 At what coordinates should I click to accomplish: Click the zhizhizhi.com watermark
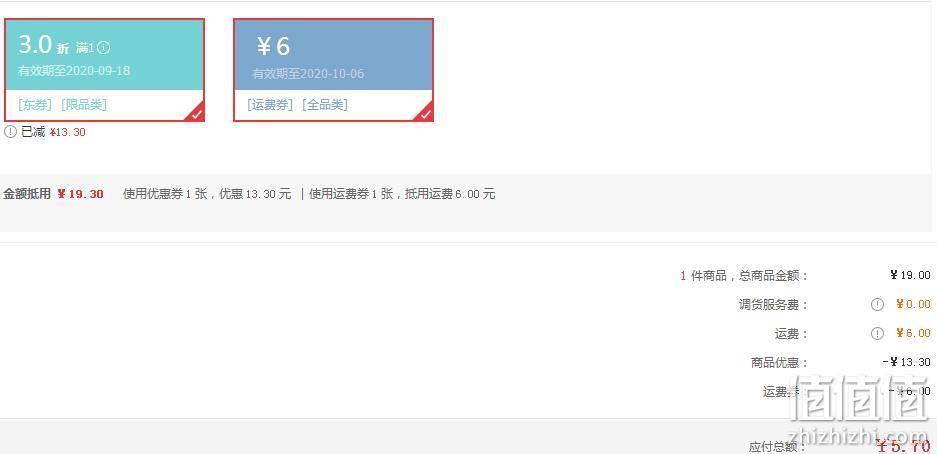click(x=860, y=436)
